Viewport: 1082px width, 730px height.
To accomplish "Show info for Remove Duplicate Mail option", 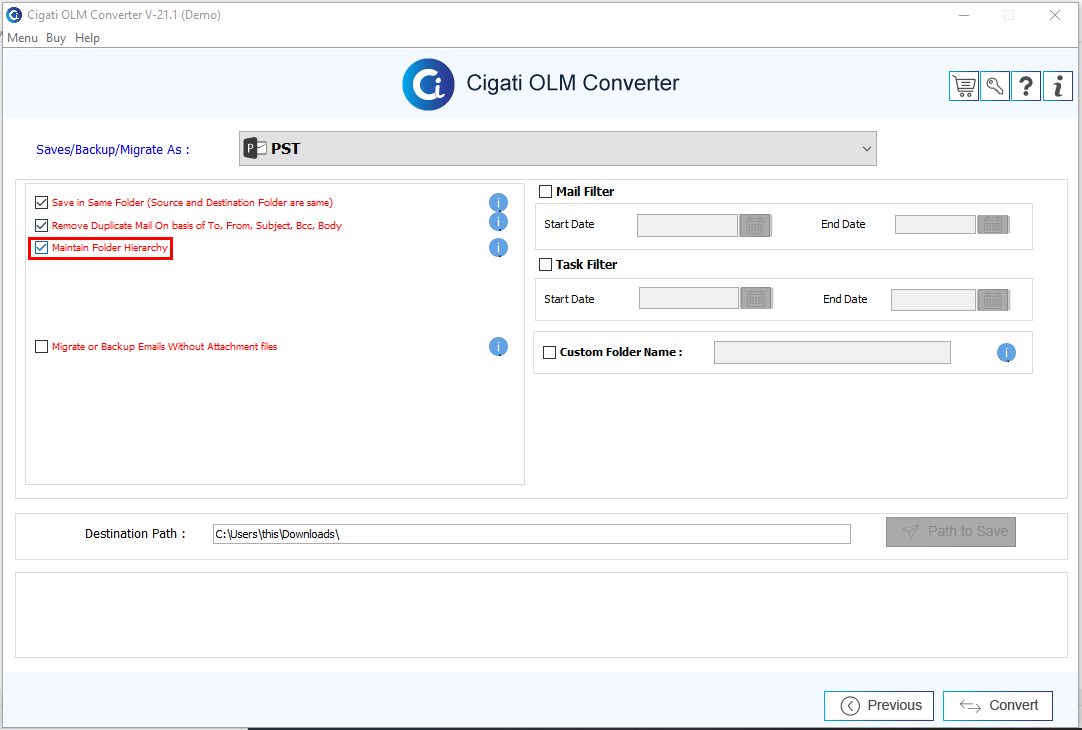I will pyautogui.click(x=498, y=221).
